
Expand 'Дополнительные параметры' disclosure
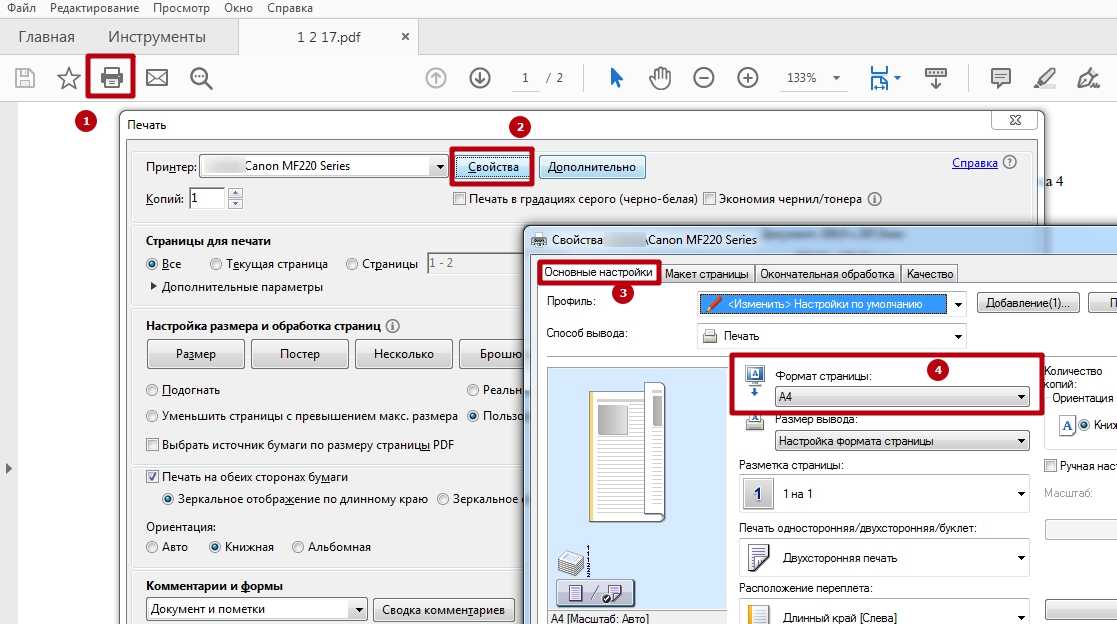point(153,286)
